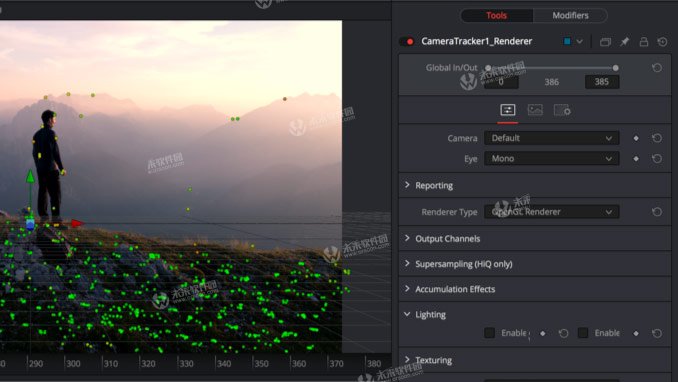The width and height of the screenshot is (678, 382).
Task: Lock the CameraTracker1_Renderer node
Action: pos(643,42)
